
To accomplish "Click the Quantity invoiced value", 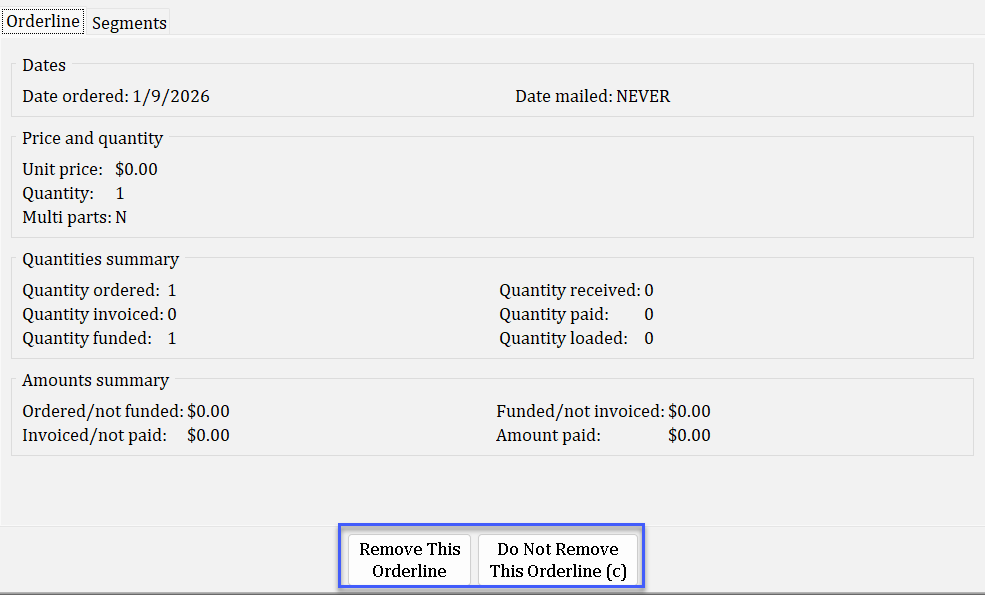I will (172, 314).
